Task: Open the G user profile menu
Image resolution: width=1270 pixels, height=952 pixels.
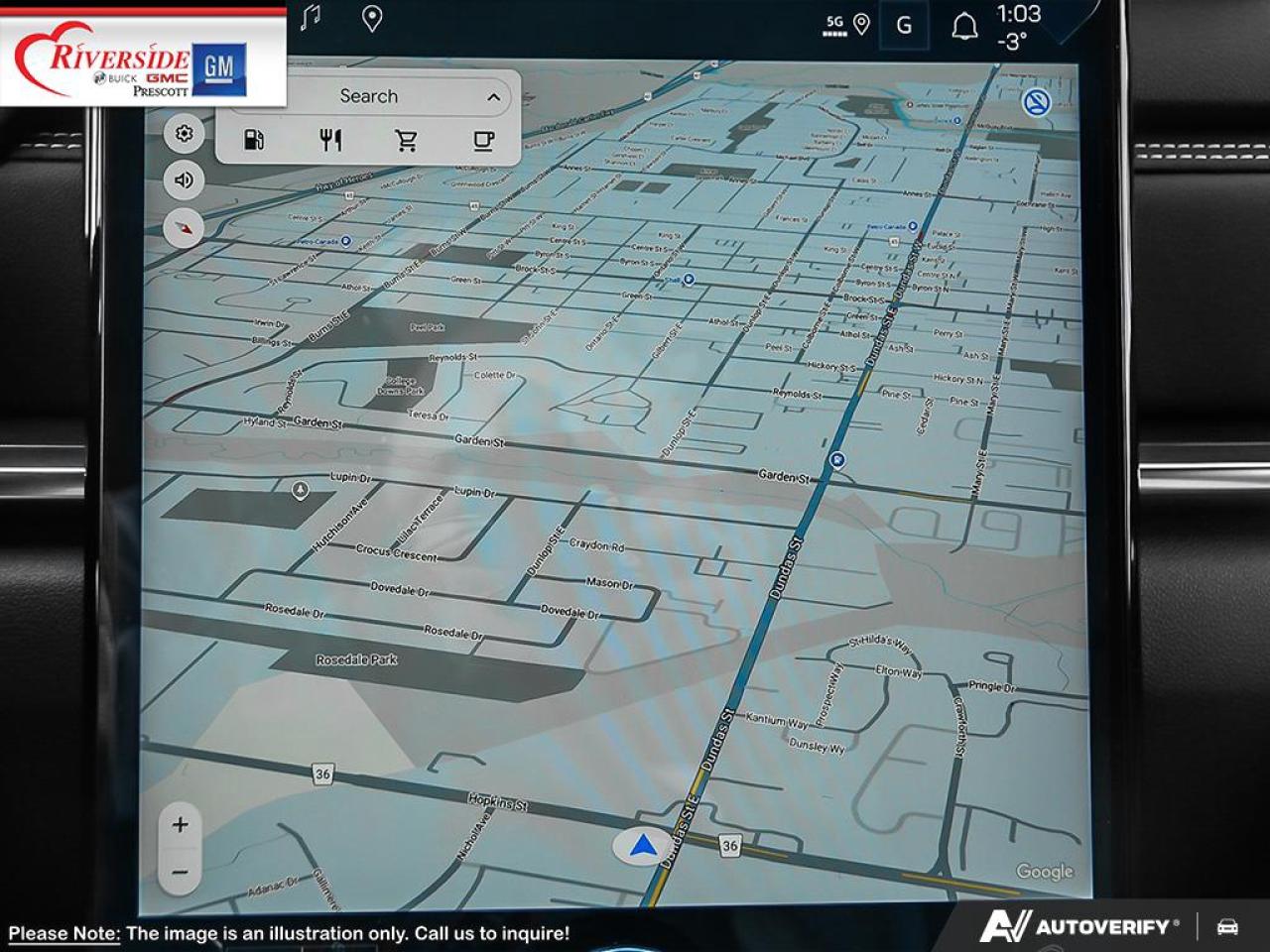Action: click(904, 26)
